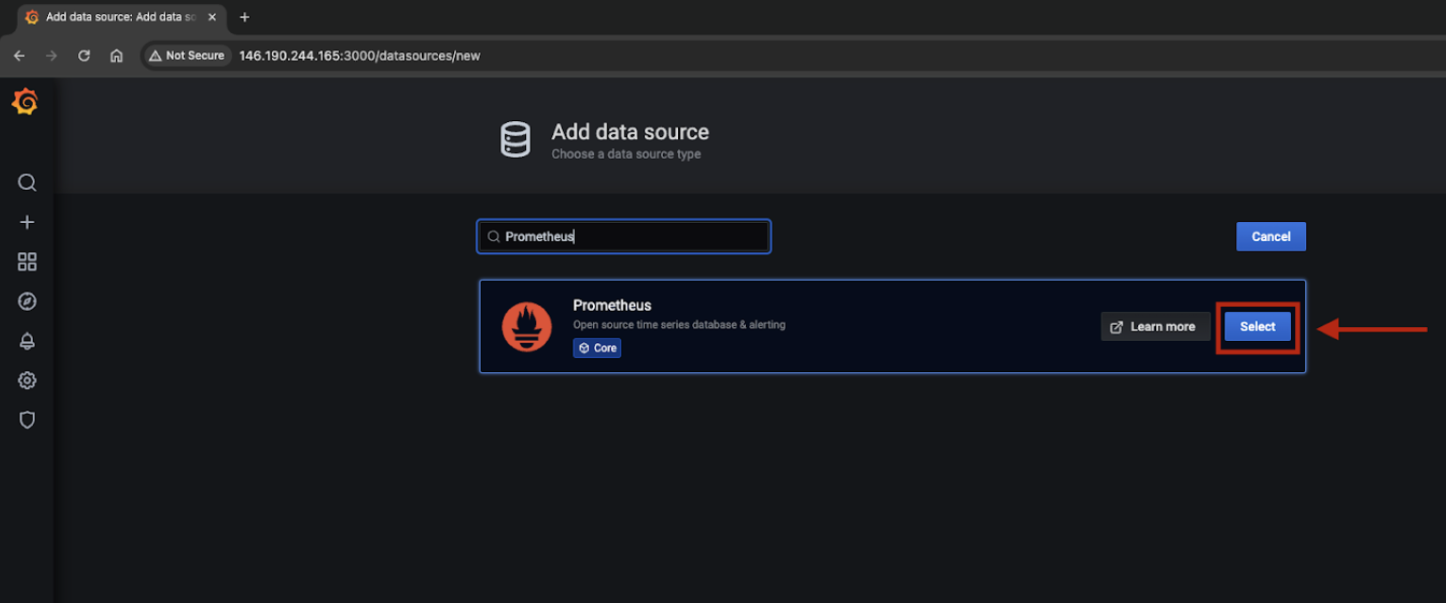Viewport: 1446px width, 603px height.
Task: Click the Not Secure site indicator
Action: tap(187, 56)
